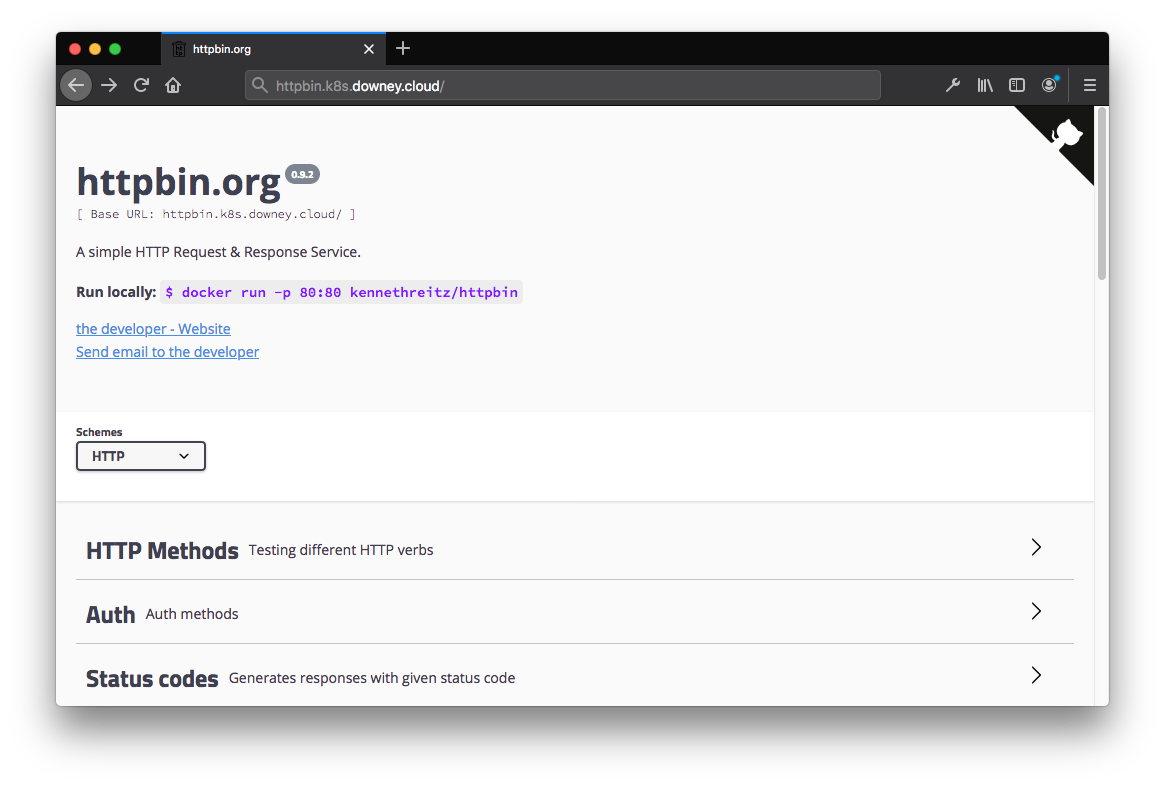Click the search magnifier in the address bar
The width and height of the screenshot is (1165, 786).
(x=259, y=85)
